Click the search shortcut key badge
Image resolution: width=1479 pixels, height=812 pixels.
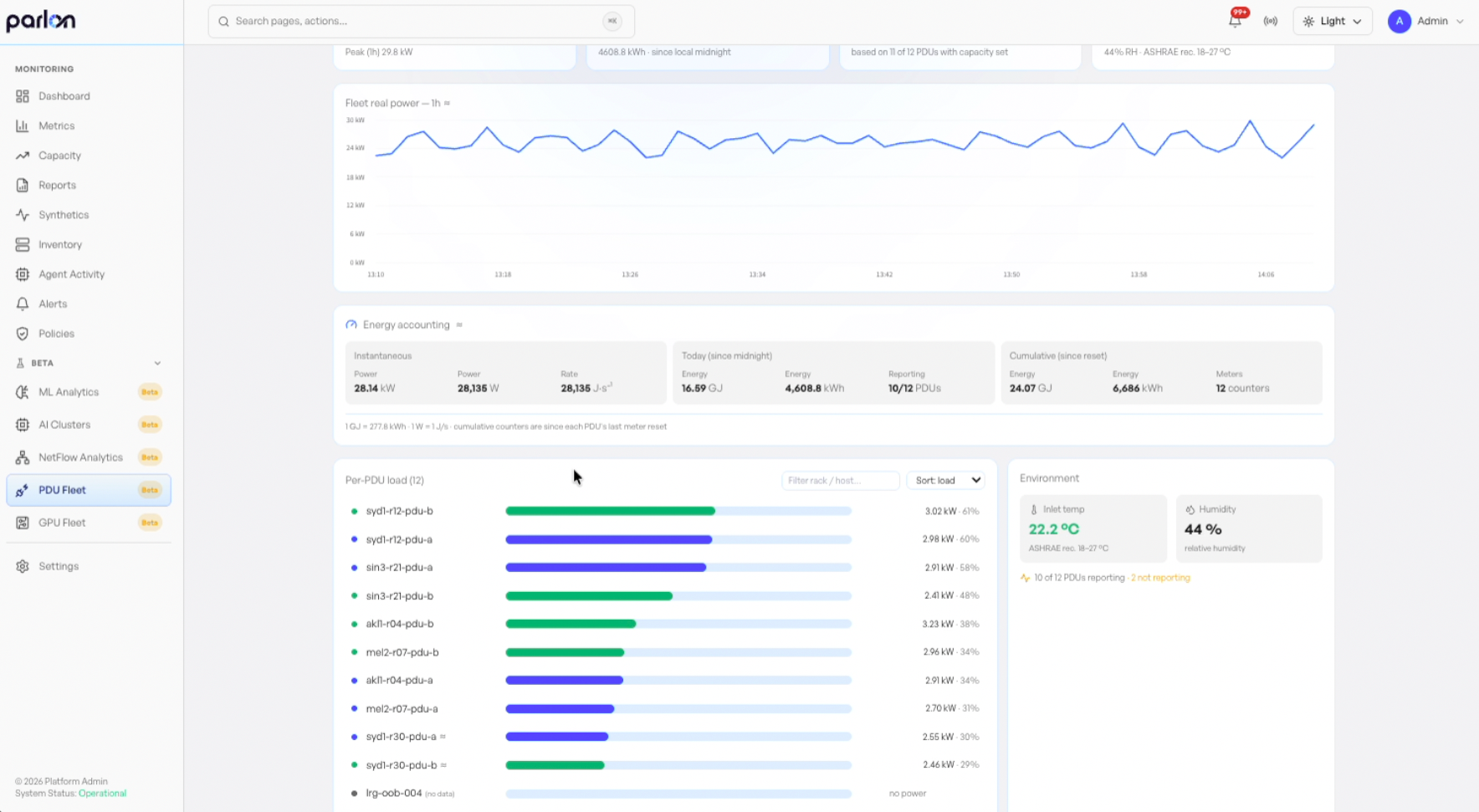coord(612,21)
